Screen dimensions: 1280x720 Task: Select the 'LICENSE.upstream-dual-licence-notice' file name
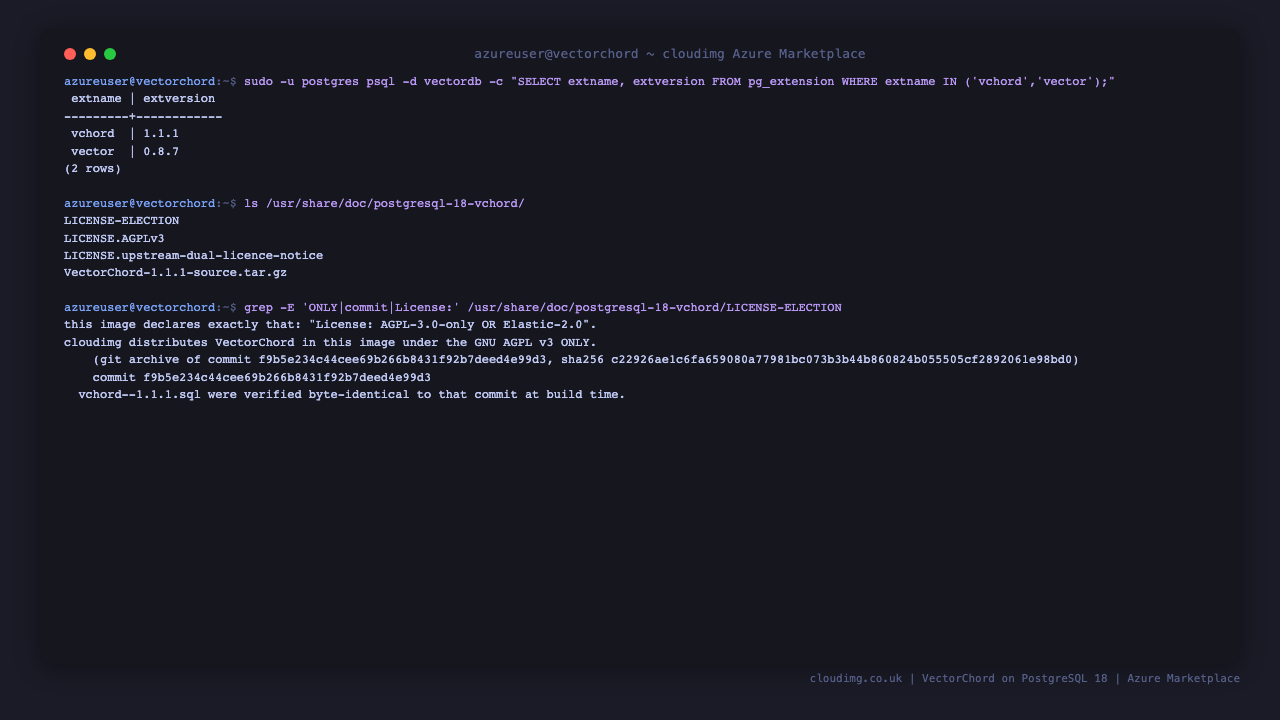pos(194,256)
